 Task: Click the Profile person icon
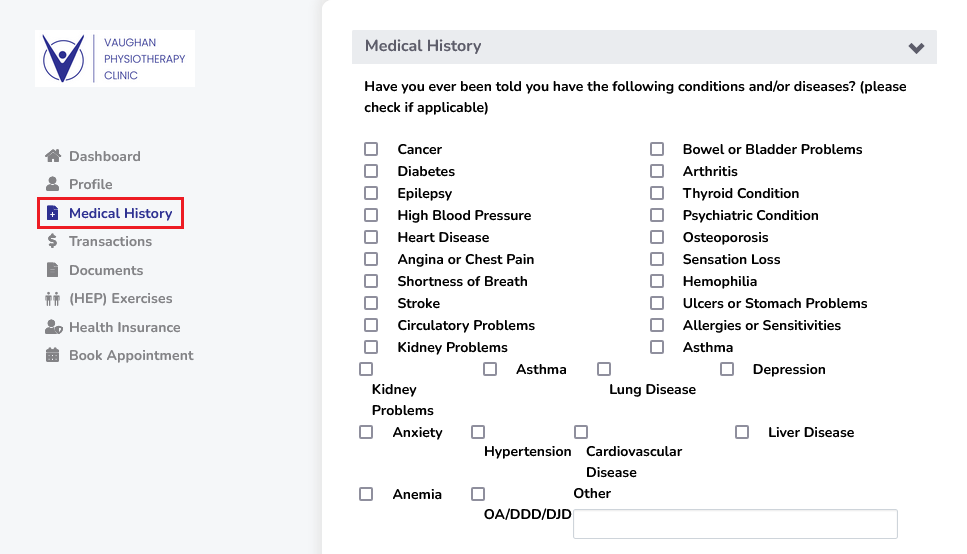click(53, 184)
